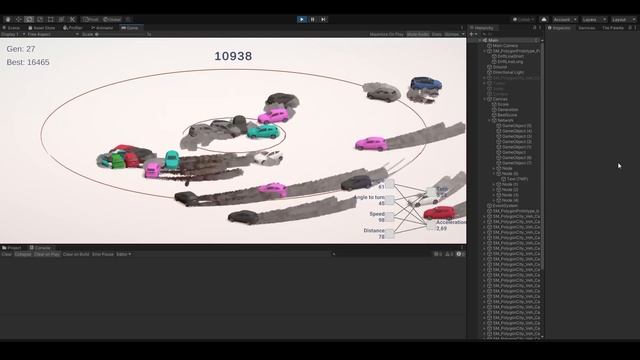Select Main Camera in Hierarchy
The width and height of the screenshot is (640, 360).
505,46
